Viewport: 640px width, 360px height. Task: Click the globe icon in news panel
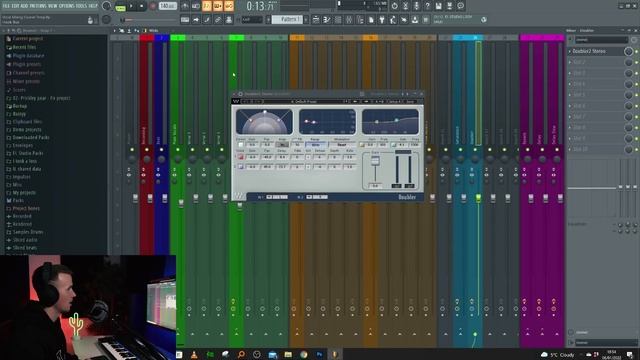coord(484,20)
